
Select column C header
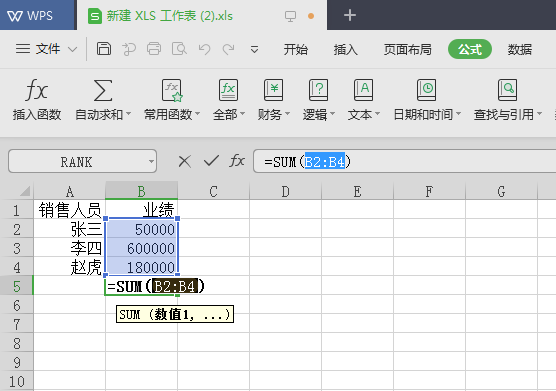click(213, 191)
